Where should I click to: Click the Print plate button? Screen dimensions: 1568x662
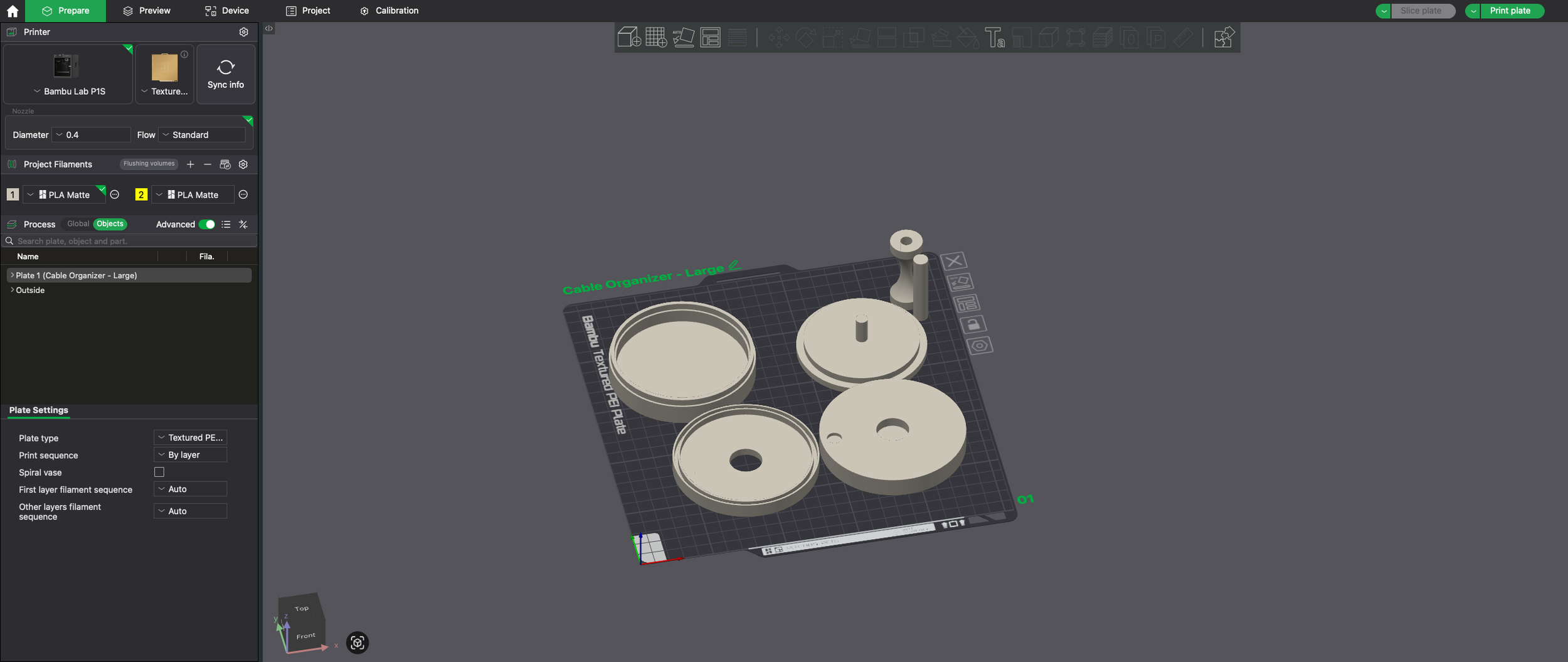(x=1512, y=11)
